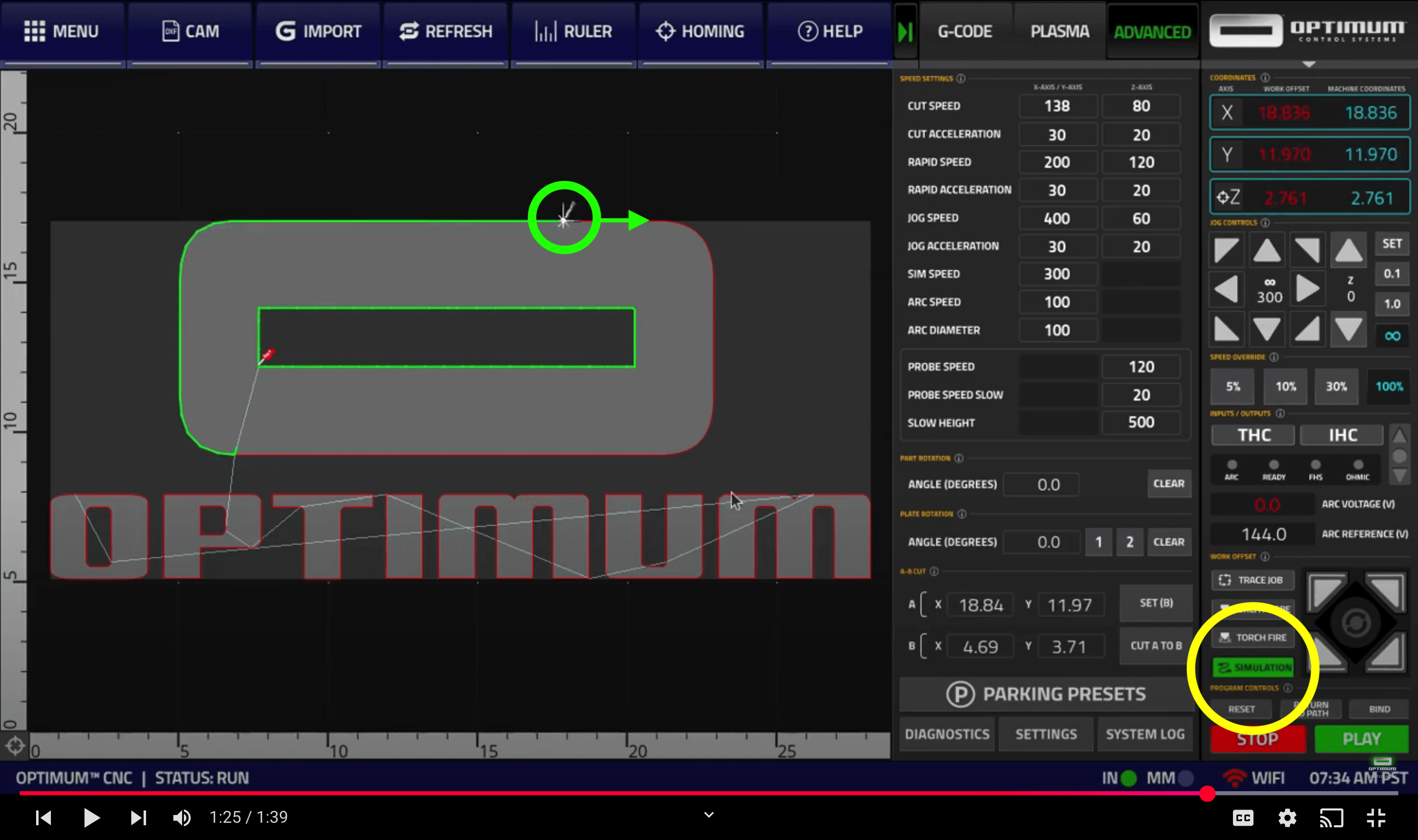Open the G-CODE tab
This screenshot has width=1418, height=840.
click(x=965, y=32)
